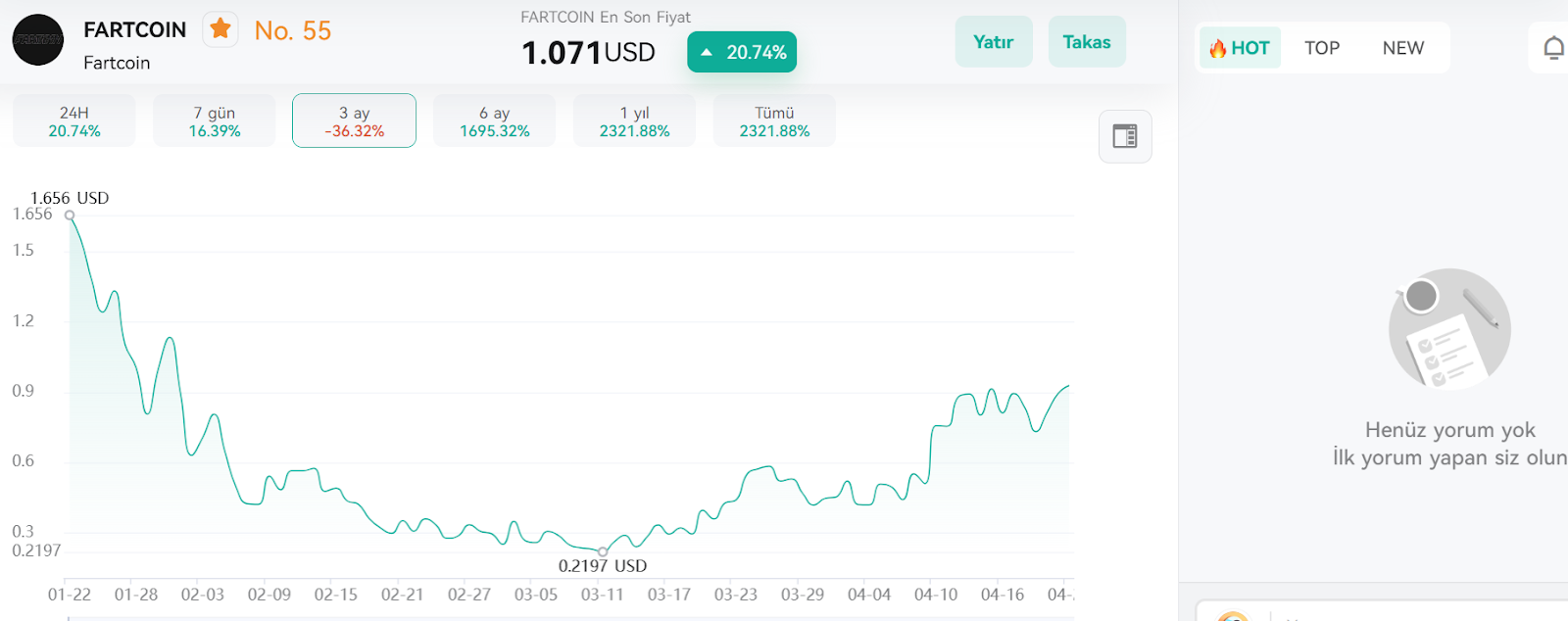This screenshot has width=1568, height=621.
Task: Select the 3 ay period option
Action: click(355, 121)
